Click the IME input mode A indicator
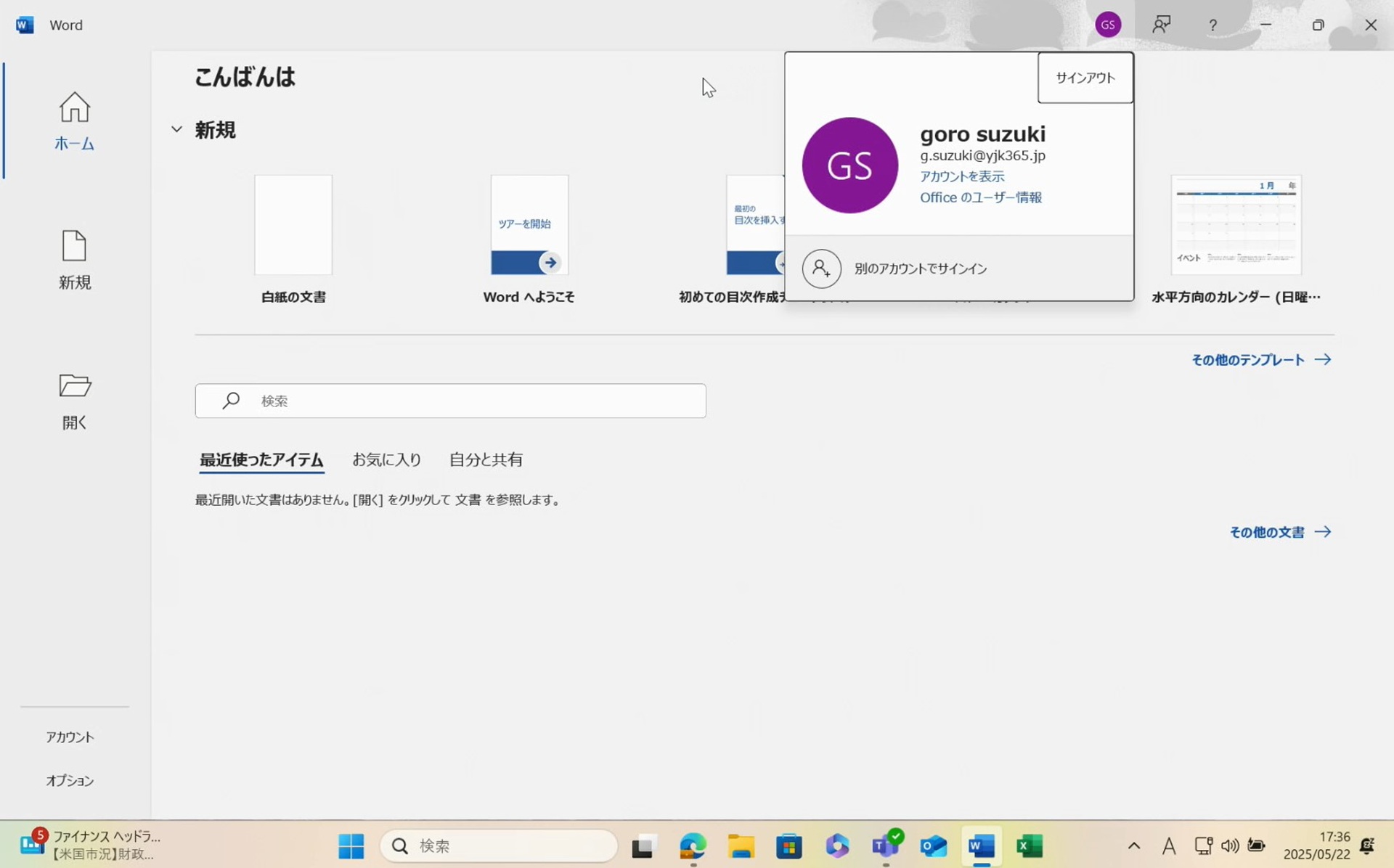This screenshot has width=1394, height=868. coord(1169,846)
